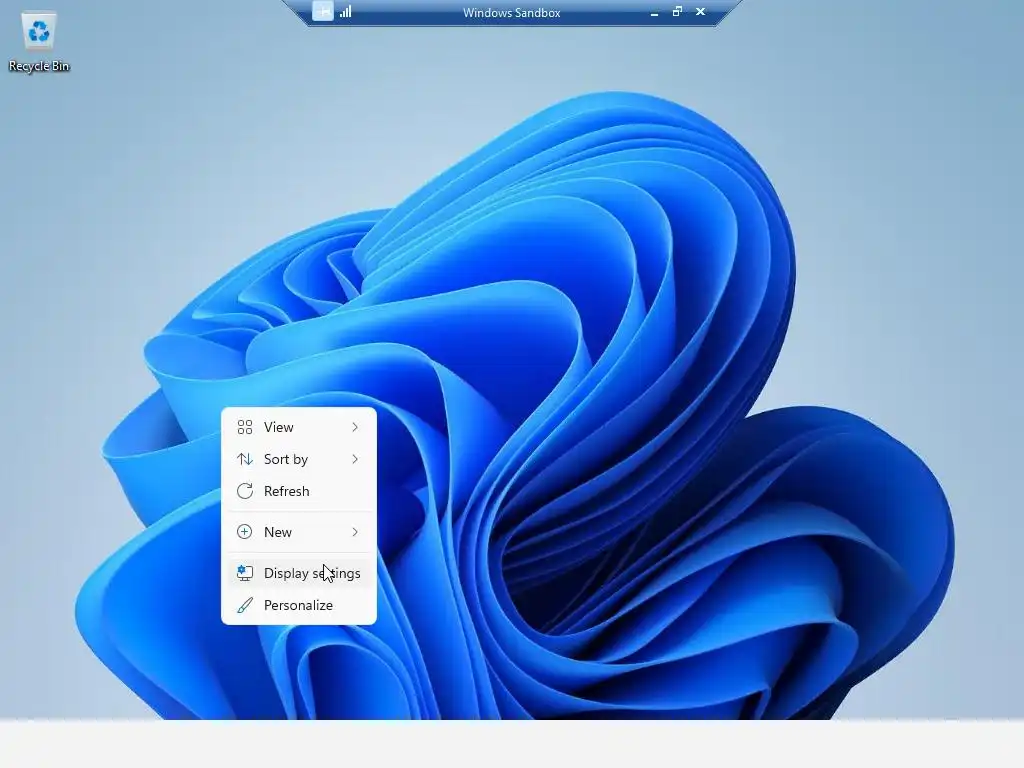Close the Windows Sandbox connection bar

(x=700, y=12)
